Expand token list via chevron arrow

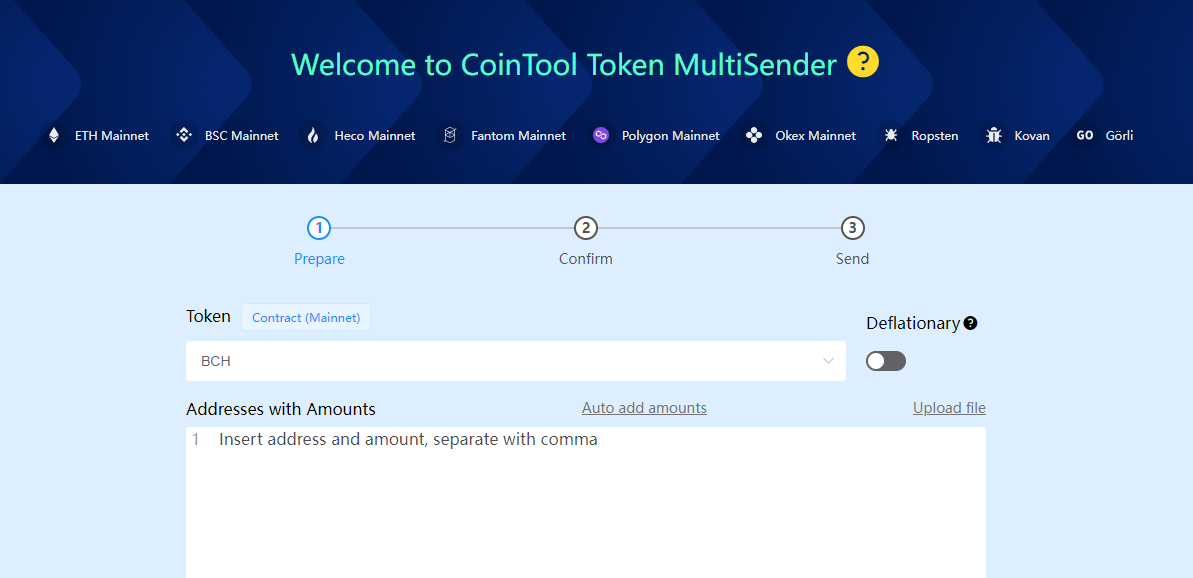pyautogui.click(x=829, y=361)
